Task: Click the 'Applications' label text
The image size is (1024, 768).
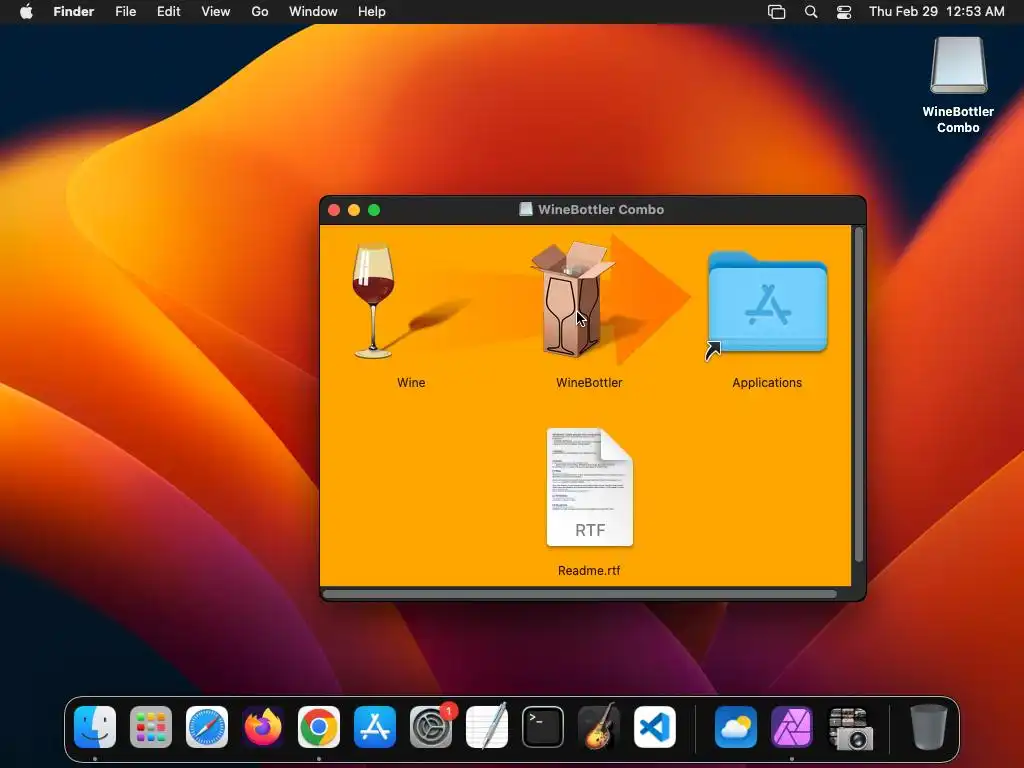Action: coord(767,383)
